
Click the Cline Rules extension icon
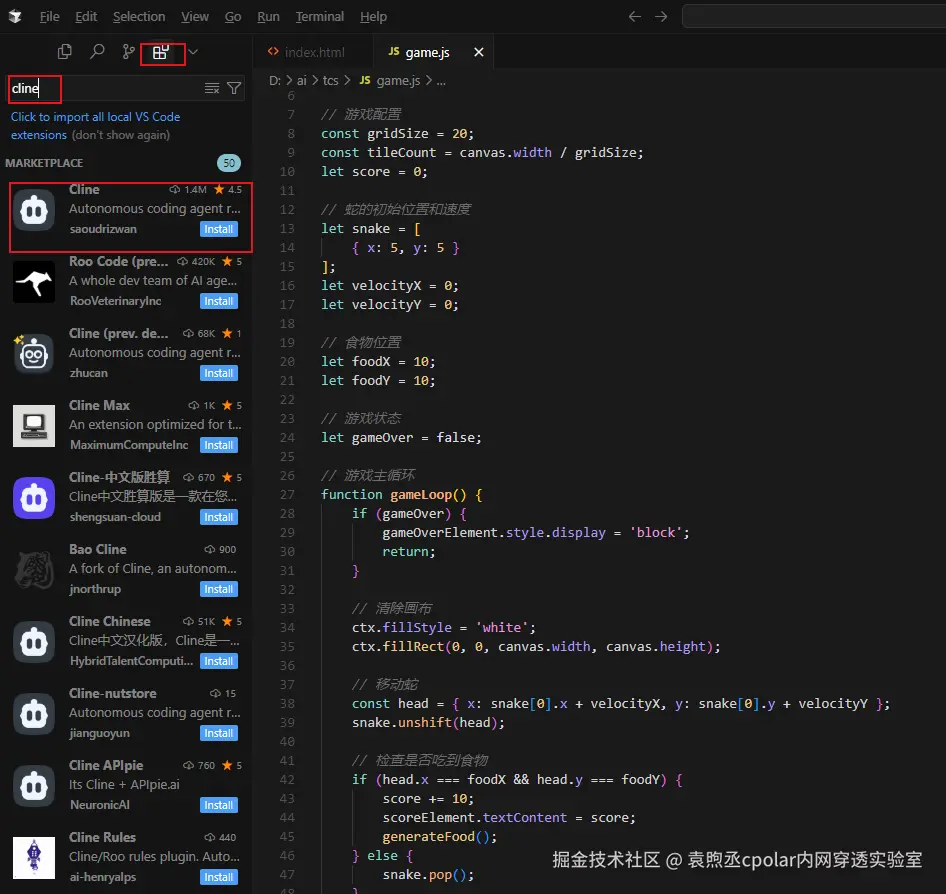click(34, 858)
